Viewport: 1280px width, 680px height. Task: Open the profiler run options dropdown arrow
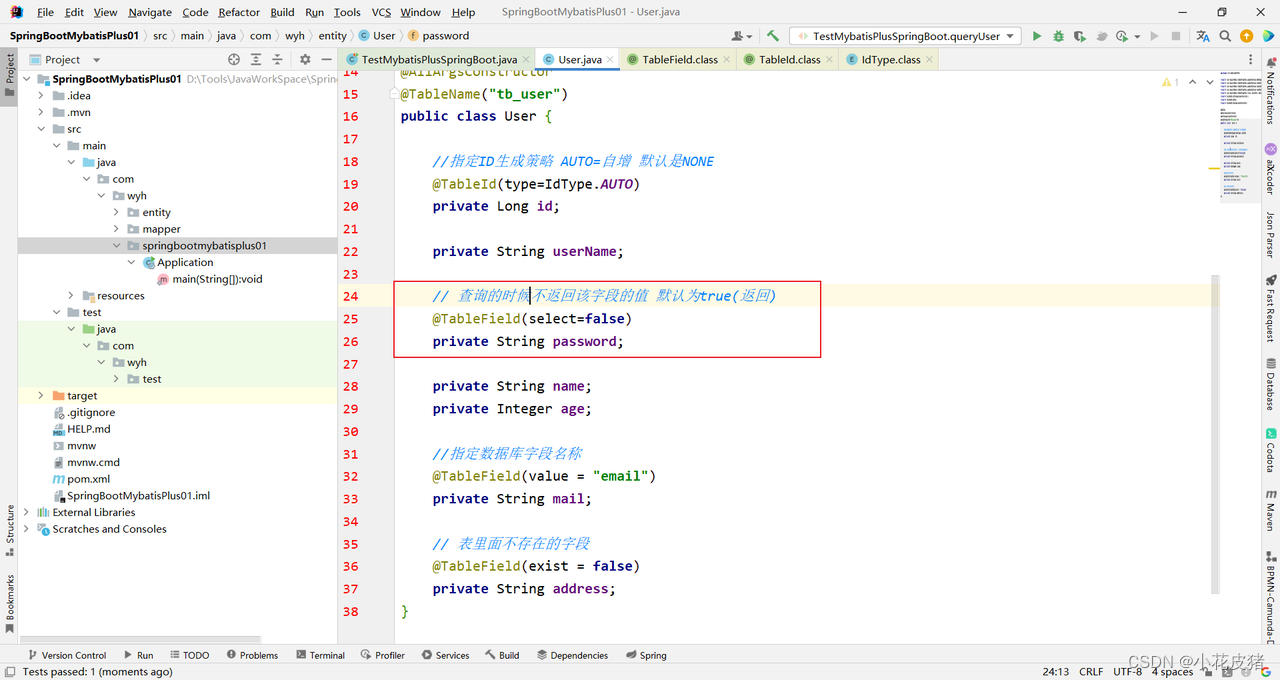[x=1138, y=36]
